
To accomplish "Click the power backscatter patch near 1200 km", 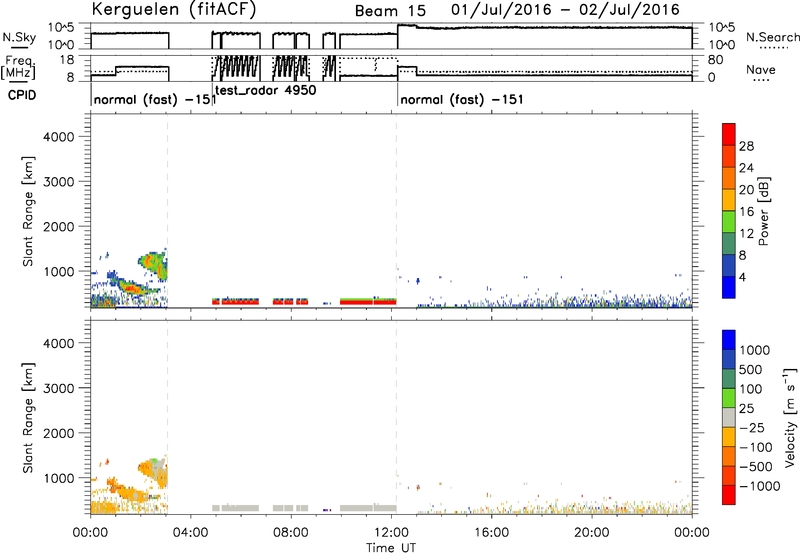I will [x=153, y=265].
